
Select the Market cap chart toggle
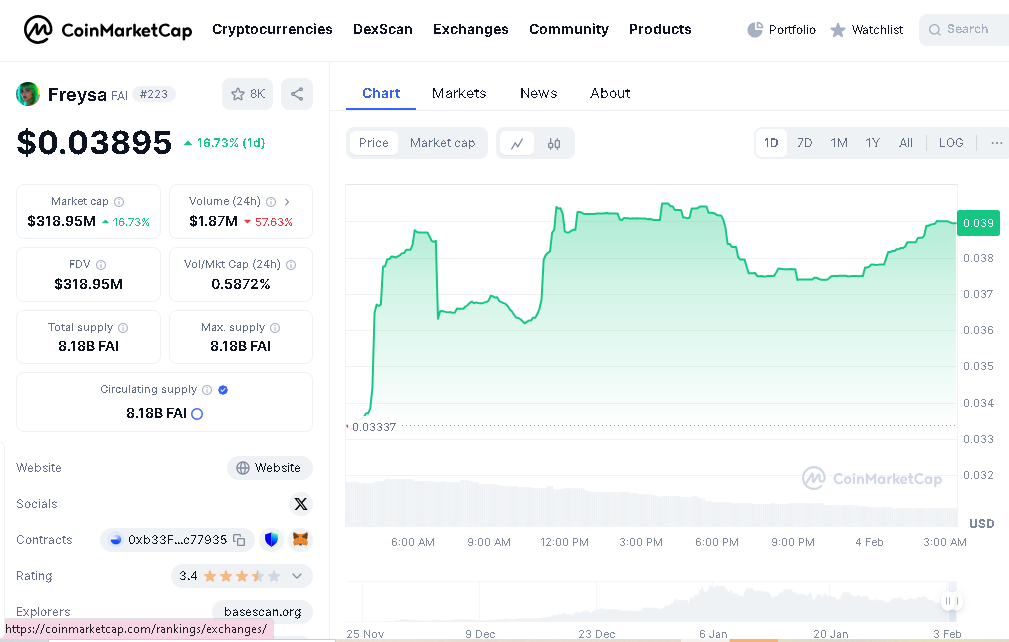point(443,143)
